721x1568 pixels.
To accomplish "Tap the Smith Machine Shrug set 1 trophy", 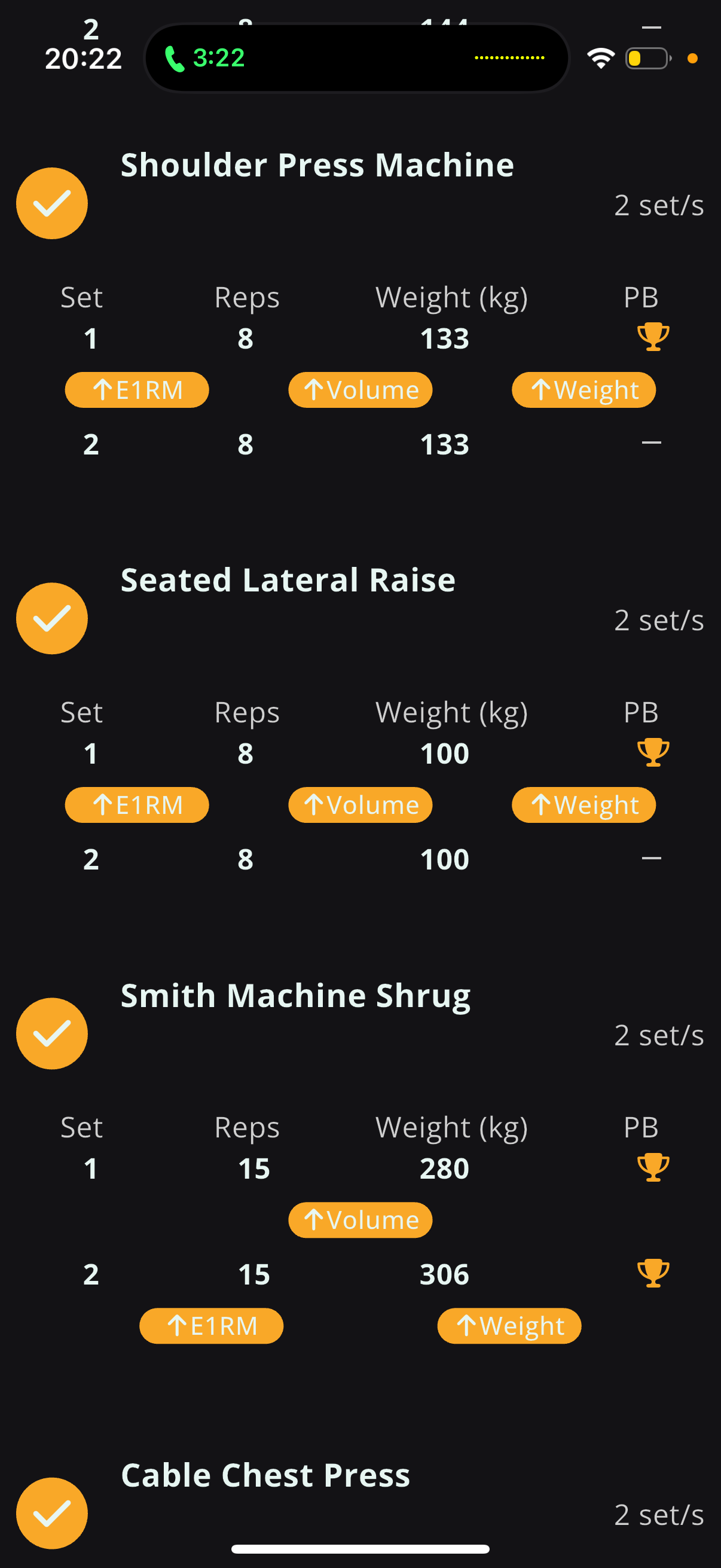I will point(653,1167).
